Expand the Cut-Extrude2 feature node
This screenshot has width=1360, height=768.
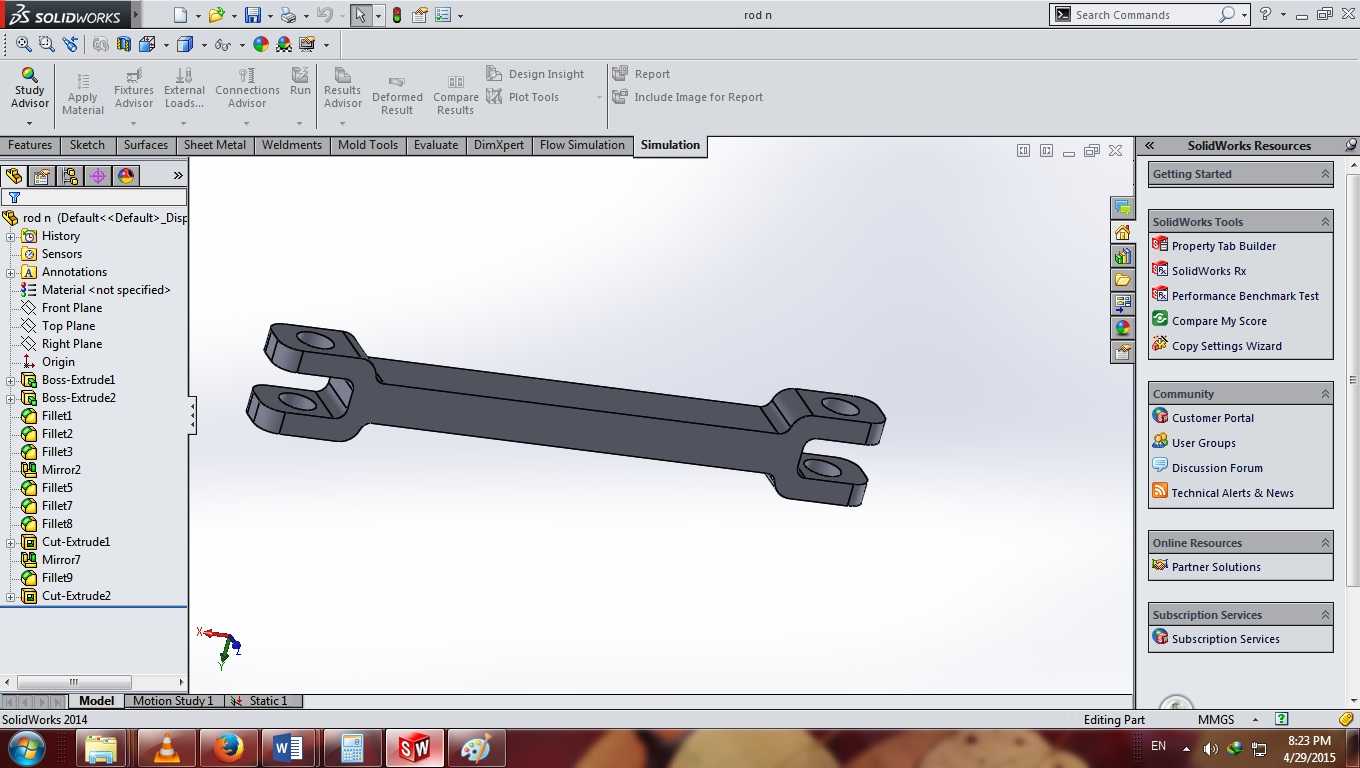click(x=11, y=597)
